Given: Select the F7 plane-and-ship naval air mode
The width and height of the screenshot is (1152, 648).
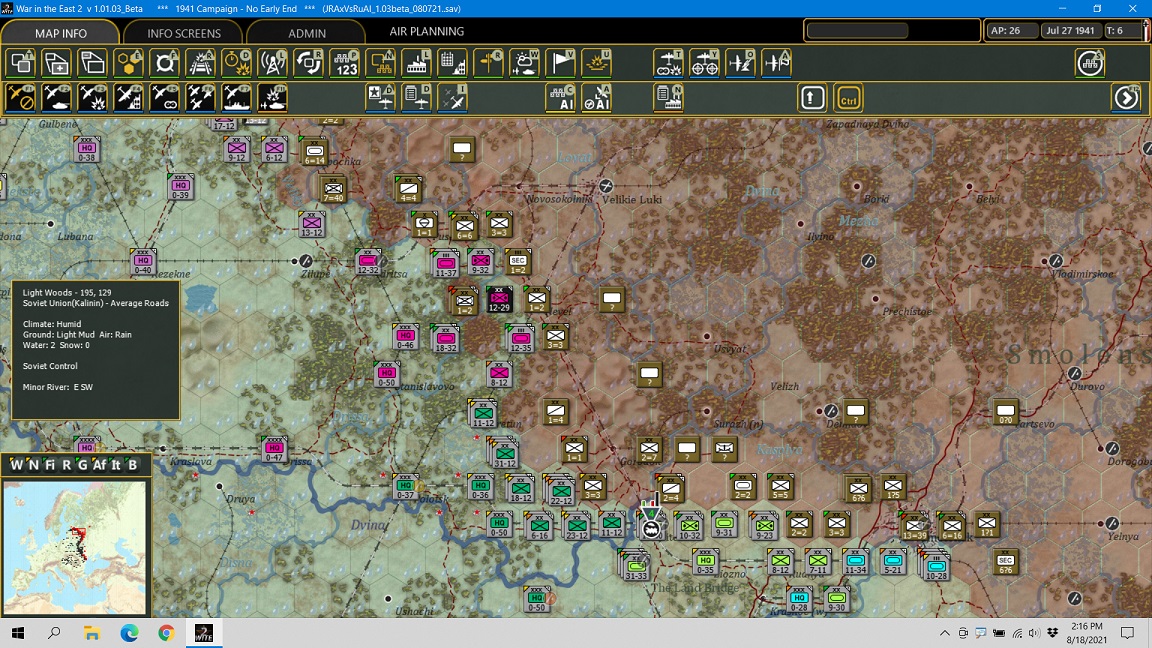Looking at the screenshot, I should (x=237, y=98).
